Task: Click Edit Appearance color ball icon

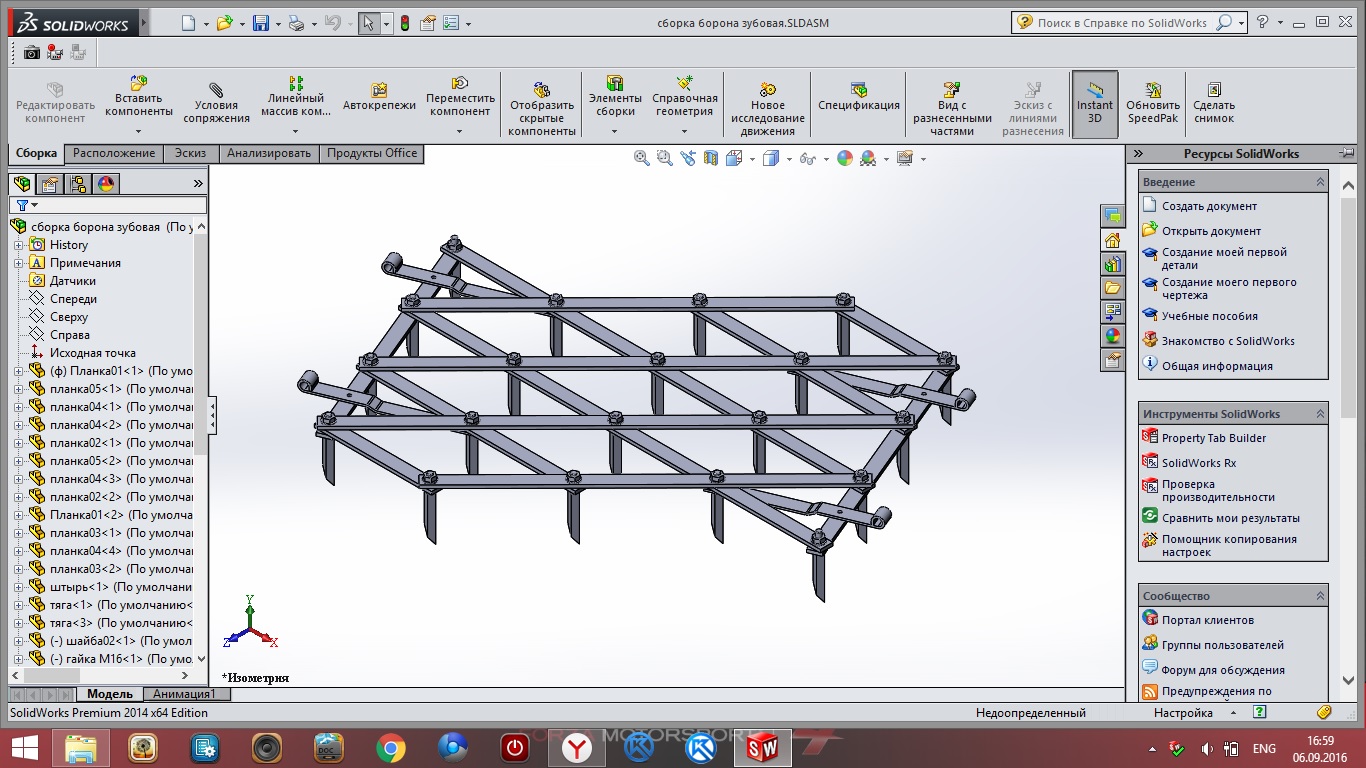Action: pos(845,158)
